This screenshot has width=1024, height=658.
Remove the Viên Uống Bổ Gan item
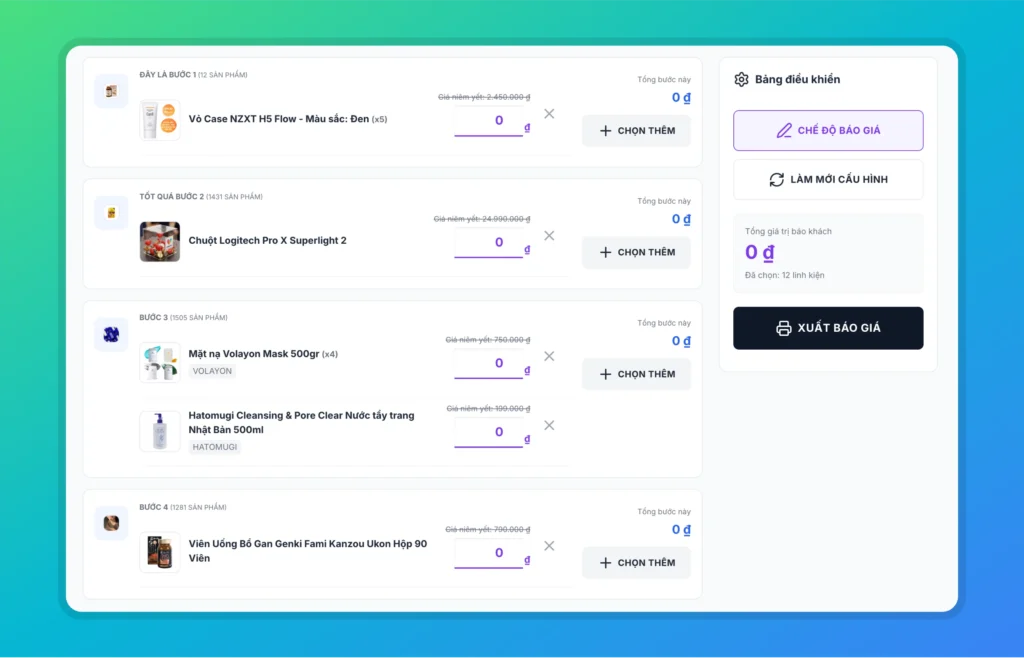pos(549,546)
